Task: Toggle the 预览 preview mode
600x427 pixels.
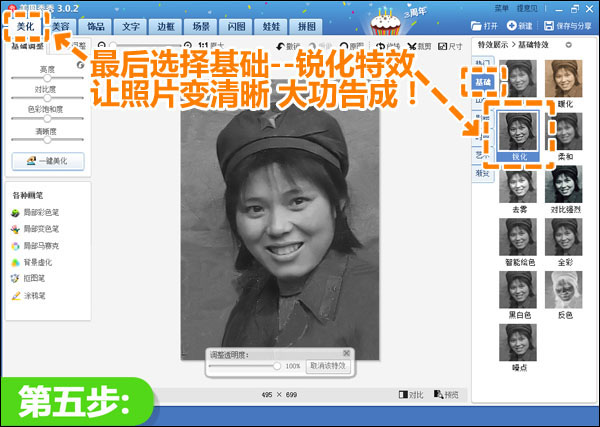Action: point(447,394)
